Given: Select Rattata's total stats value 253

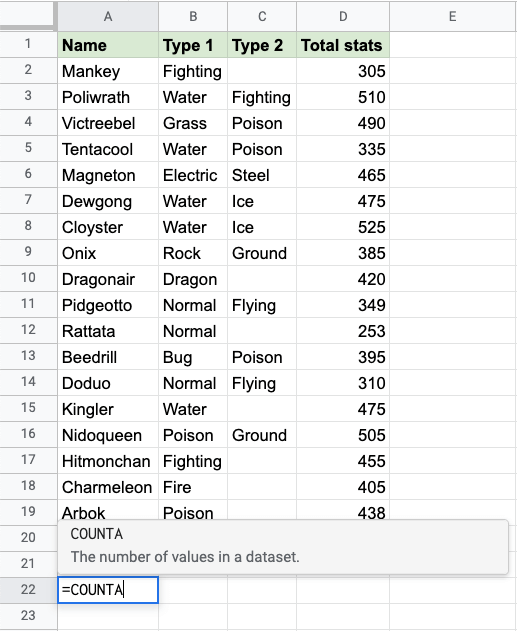Looking at the screenshot, I should (x=343, y=331).
